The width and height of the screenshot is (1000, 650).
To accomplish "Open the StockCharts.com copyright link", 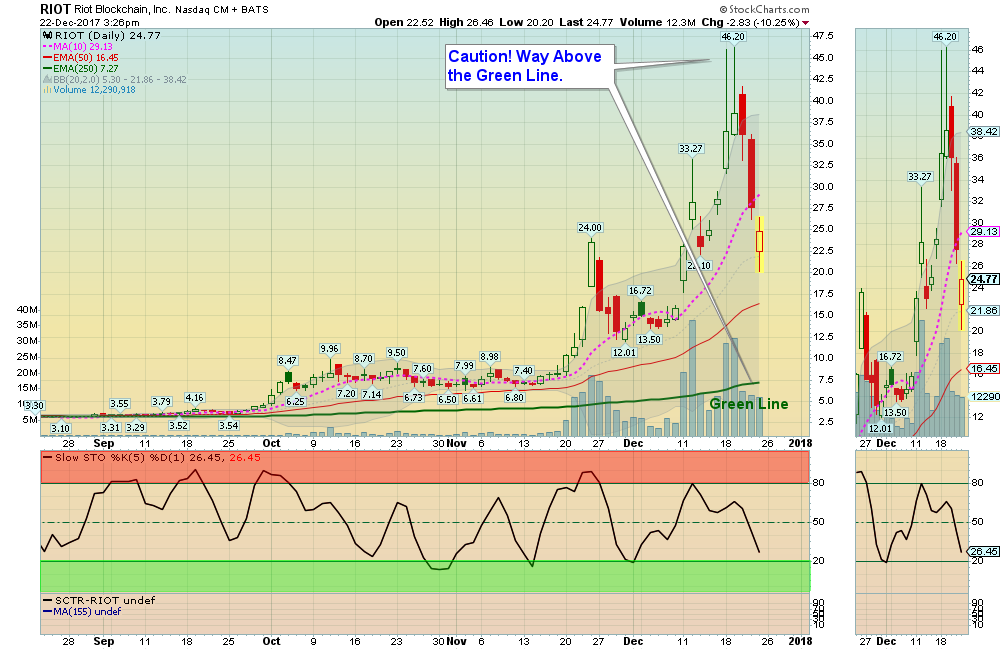I will coord(764,10).
